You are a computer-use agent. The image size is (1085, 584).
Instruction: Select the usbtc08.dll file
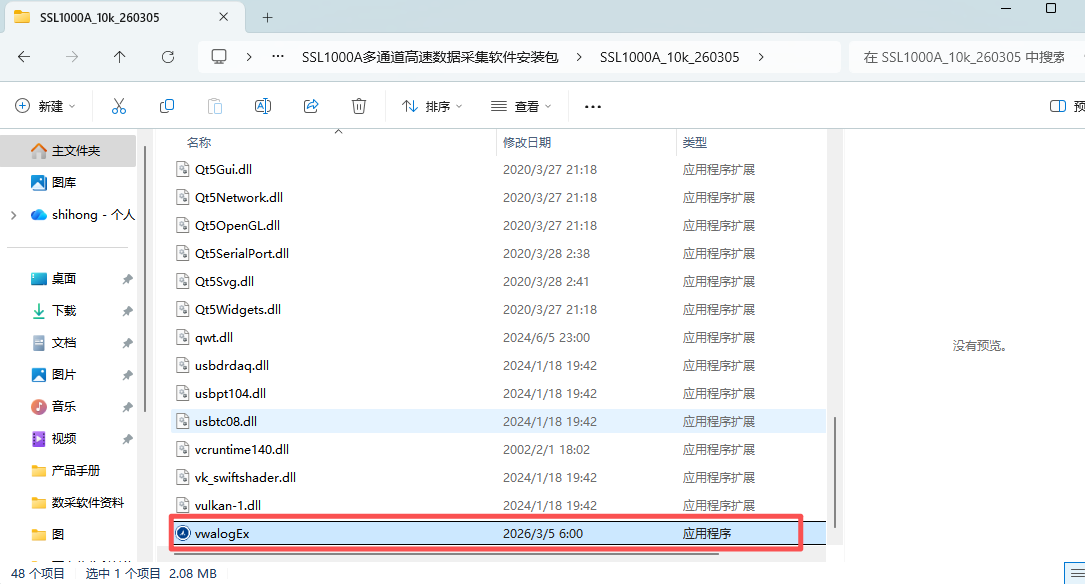226,422
